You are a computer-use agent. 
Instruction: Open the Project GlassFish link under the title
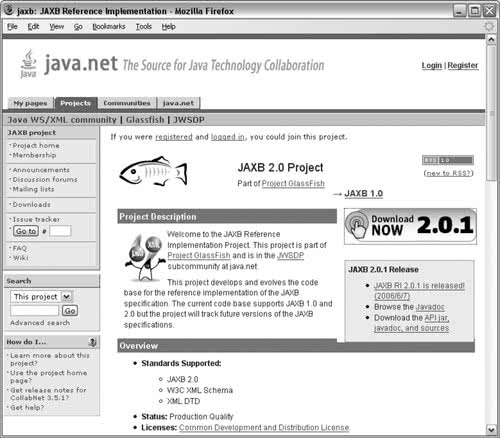[293, 184]
